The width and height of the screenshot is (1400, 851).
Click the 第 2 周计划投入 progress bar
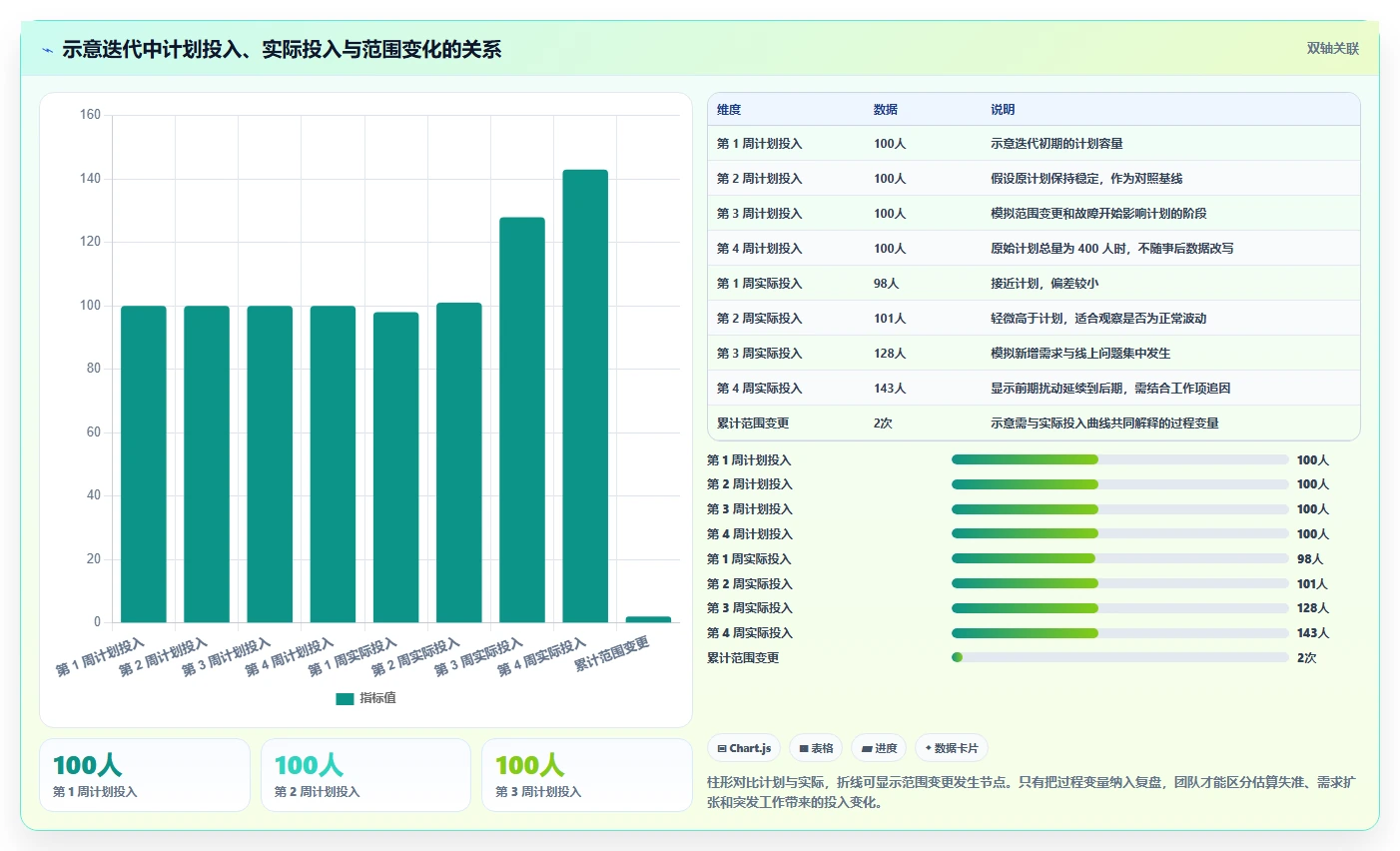[x=1120, y=484]
